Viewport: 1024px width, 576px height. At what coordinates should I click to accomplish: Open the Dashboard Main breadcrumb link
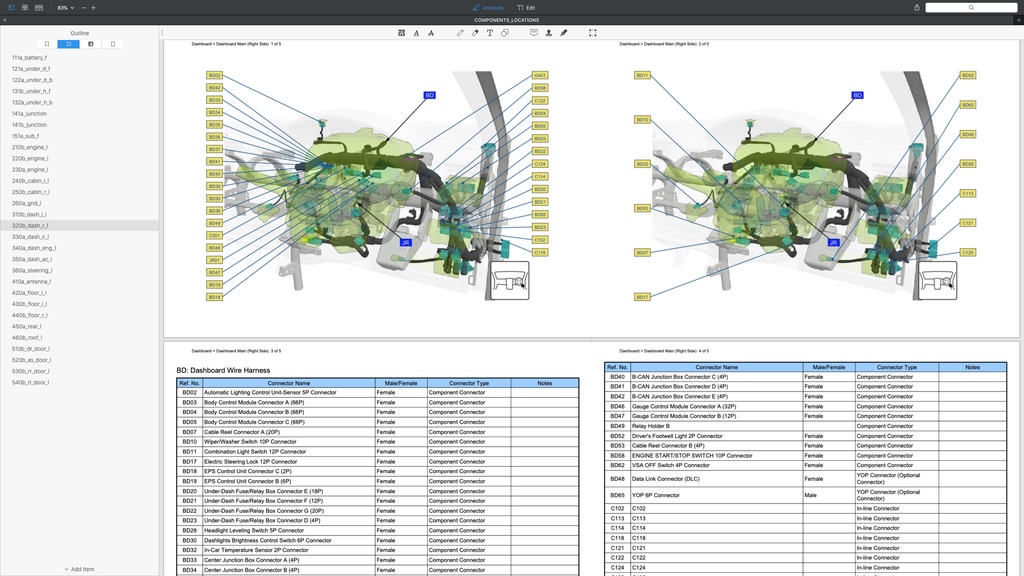pyautogui.click(x=230, y=41)
